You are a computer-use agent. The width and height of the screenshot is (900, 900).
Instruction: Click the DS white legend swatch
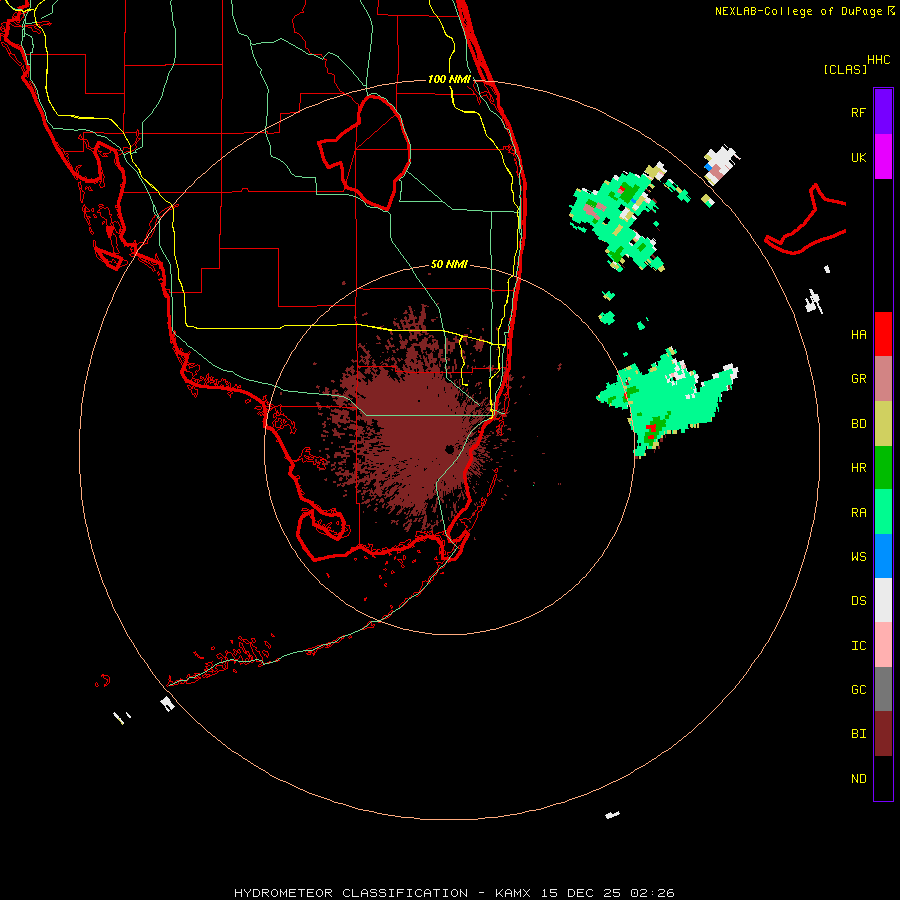click(883, 600)
